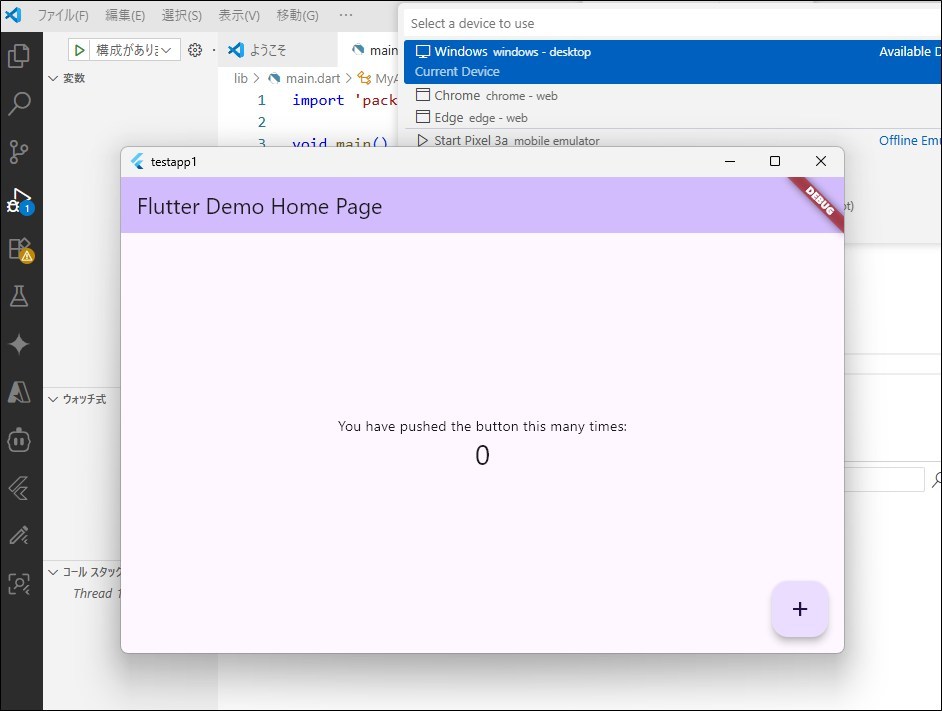Open the Testing flask icon
The width and height of the screenshot is (942, 711).
19,296
